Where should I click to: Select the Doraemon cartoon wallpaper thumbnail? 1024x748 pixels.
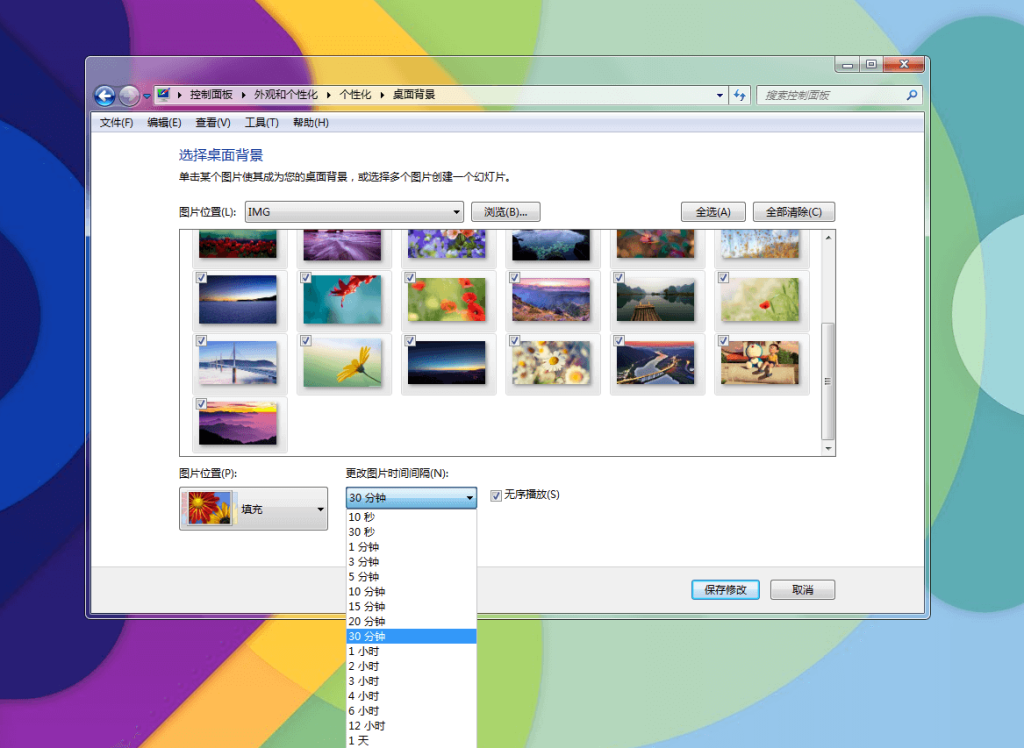[760, 363]
